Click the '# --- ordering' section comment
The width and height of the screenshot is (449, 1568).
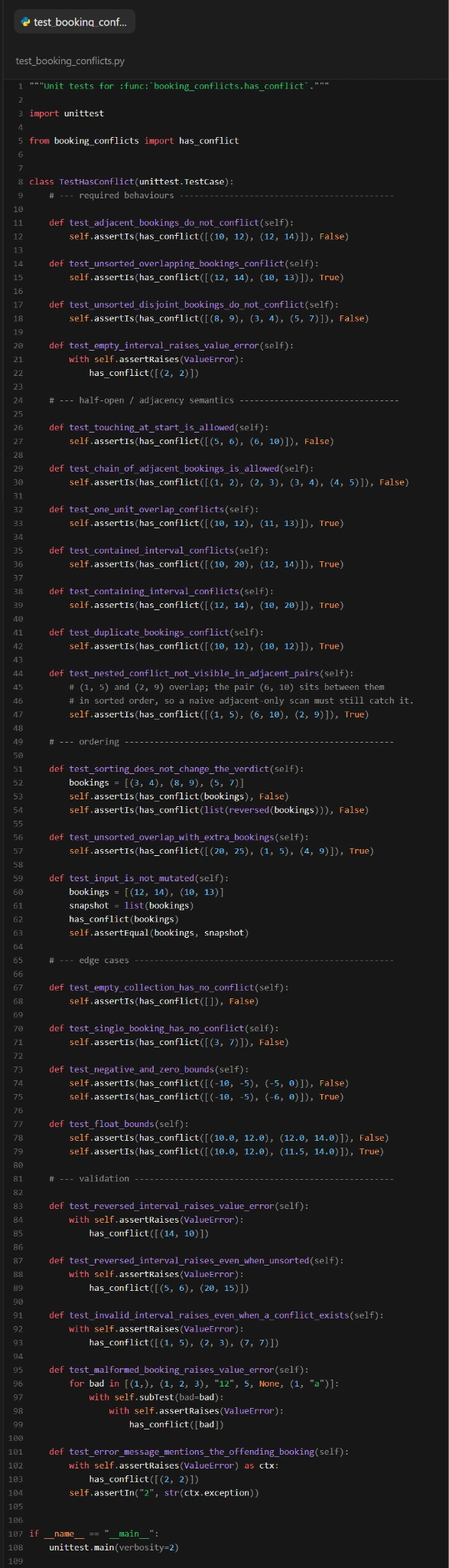(x=222, y=741)
